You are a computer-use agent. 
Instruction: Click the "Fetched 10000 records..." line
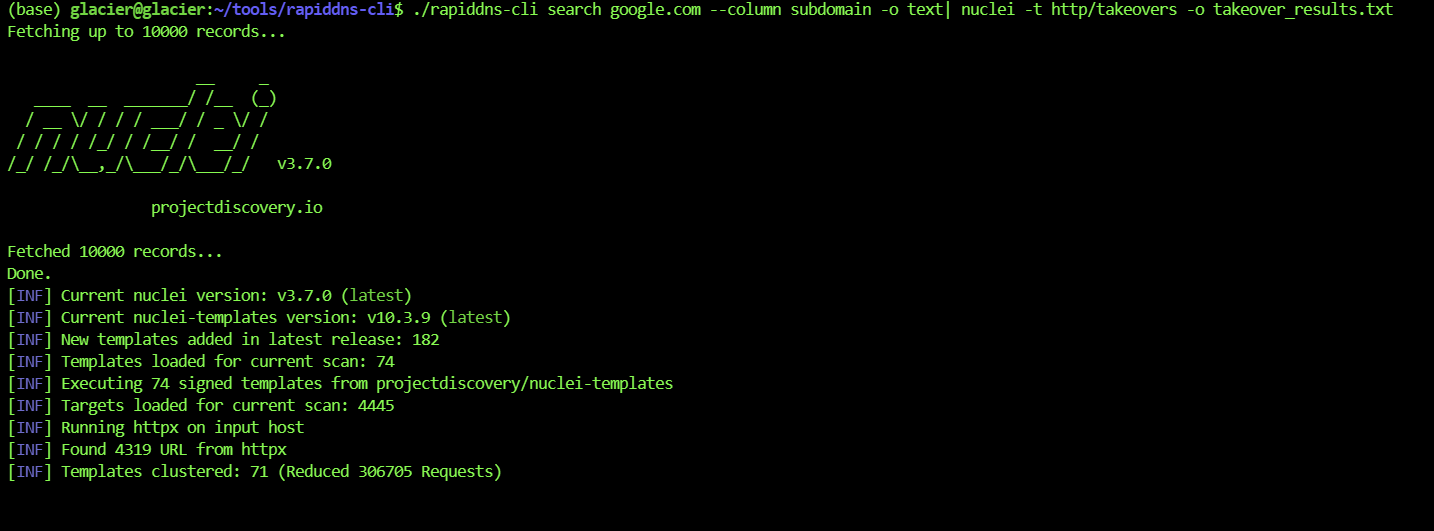pos(115,252)
